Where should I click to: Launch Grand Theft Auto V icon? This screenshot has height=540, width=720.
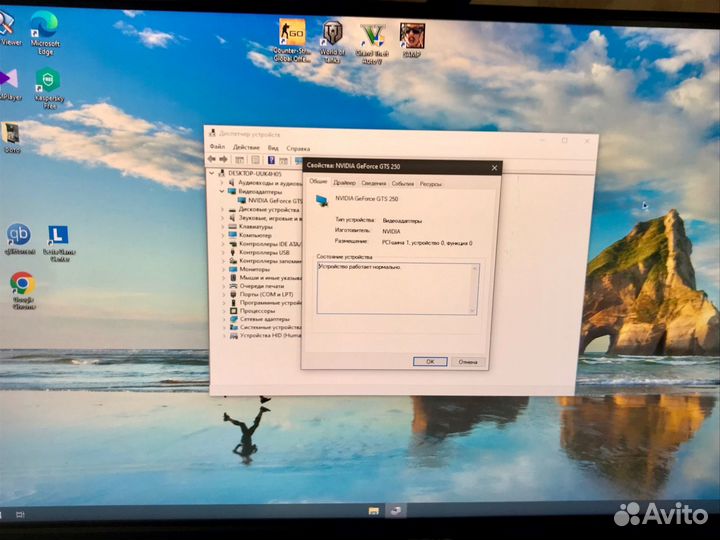(373, 37)
